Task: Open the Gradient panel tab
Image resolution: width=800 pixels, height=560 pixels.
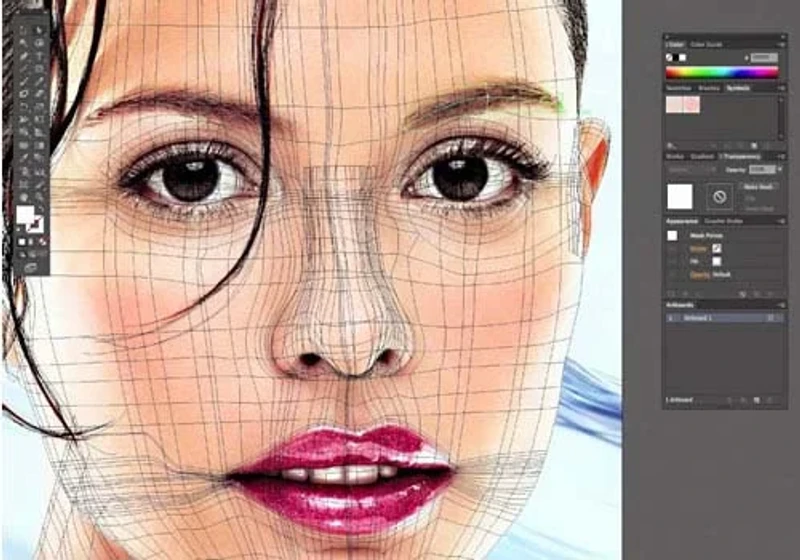Action: [x=702, y=156]
